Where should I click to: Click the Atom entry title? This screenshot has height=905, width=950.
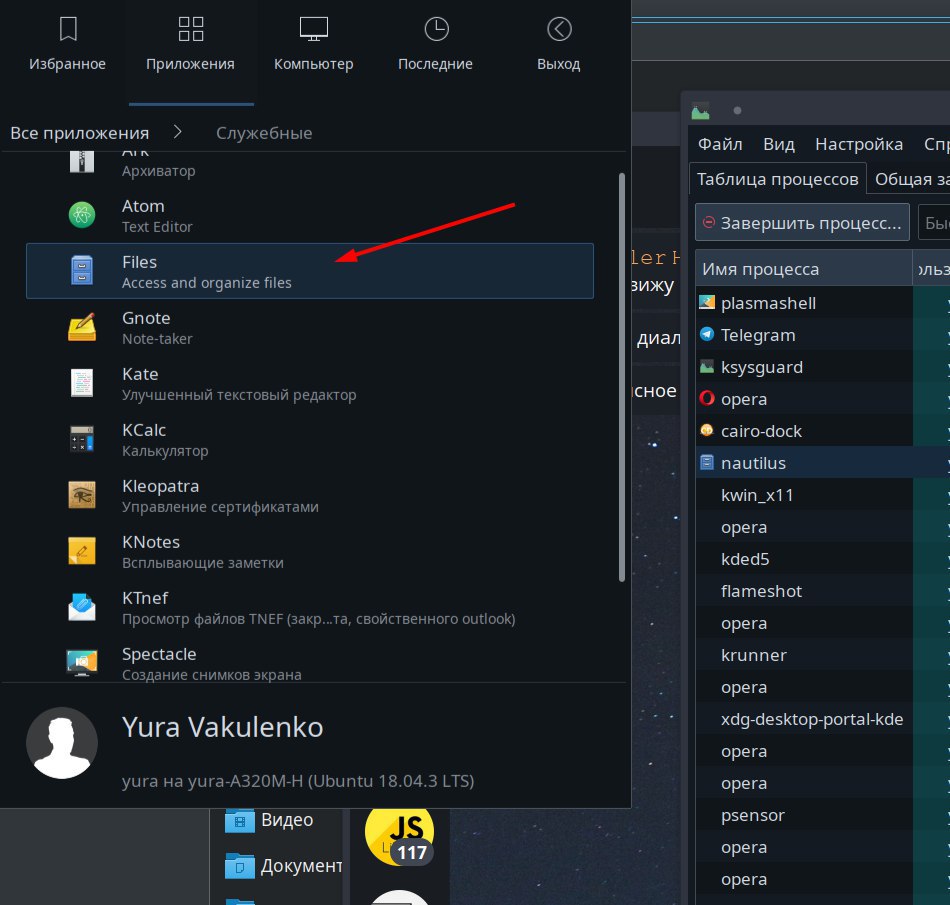143,206
